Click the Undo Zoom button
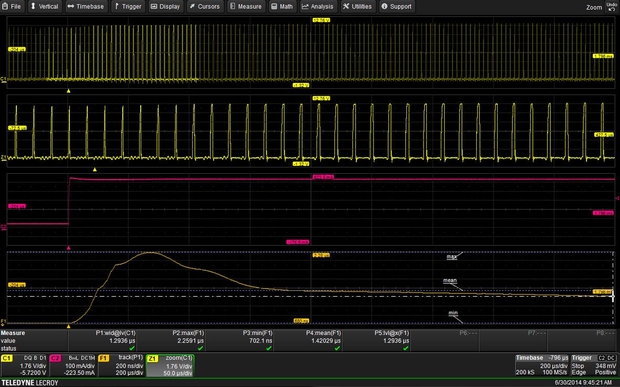620x387 pixels. [x=611, y=7]
